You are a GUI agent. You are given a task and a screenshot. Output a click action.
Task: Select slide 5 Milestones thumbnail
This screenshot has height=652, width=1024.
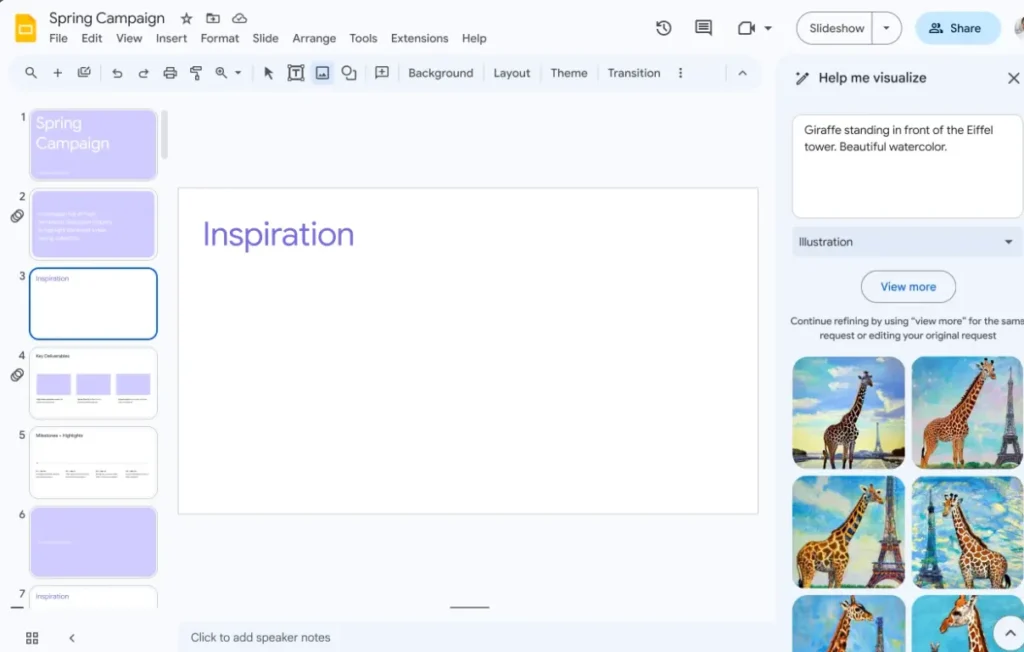[93, 463]
